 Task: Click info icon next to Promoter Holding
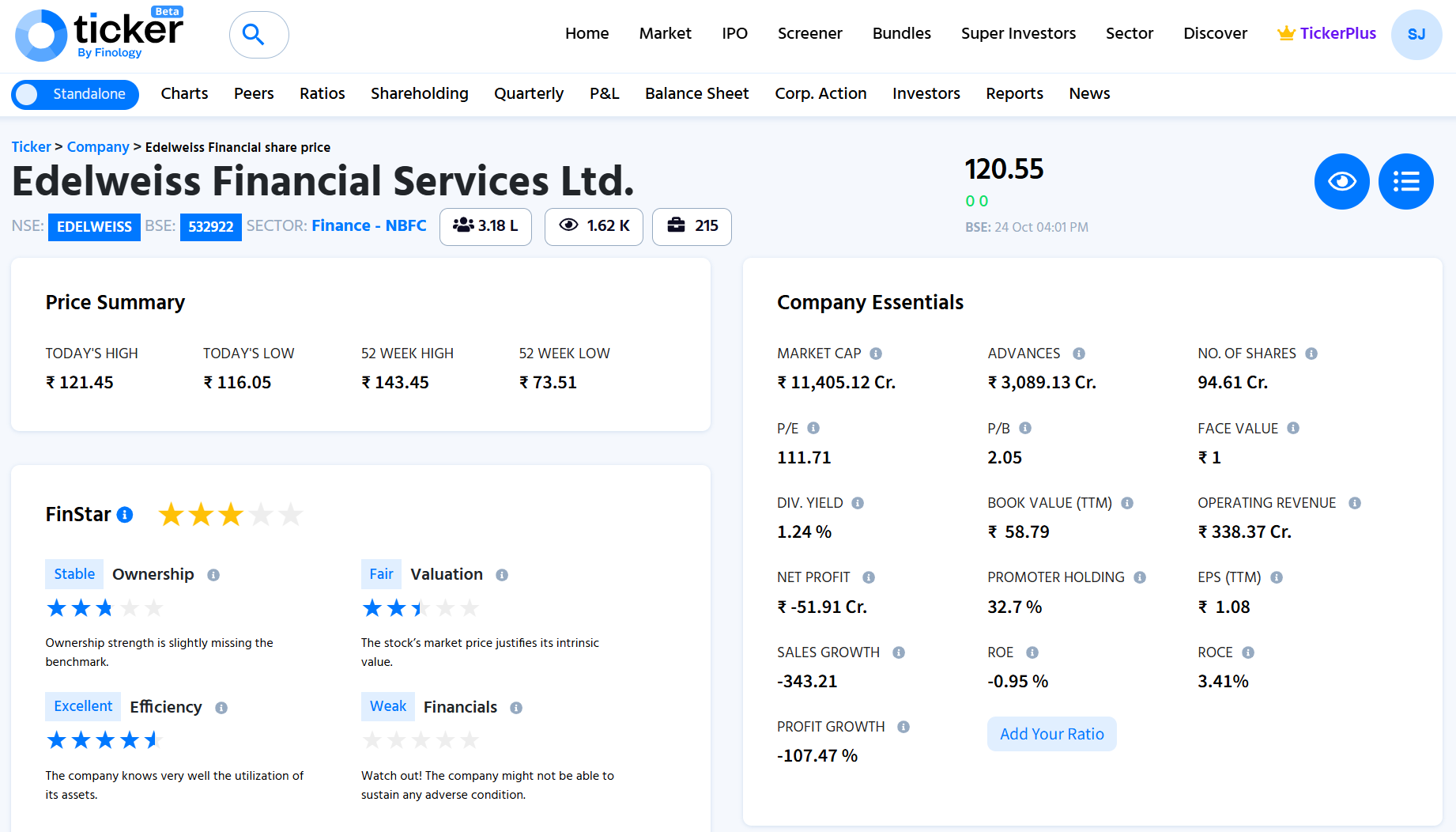(1140, 577)
